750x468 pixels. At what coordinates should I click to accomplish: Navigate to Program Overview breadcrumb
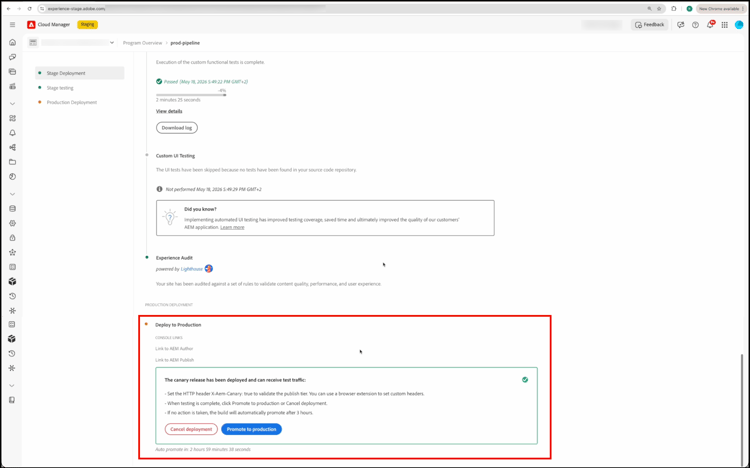143,43
